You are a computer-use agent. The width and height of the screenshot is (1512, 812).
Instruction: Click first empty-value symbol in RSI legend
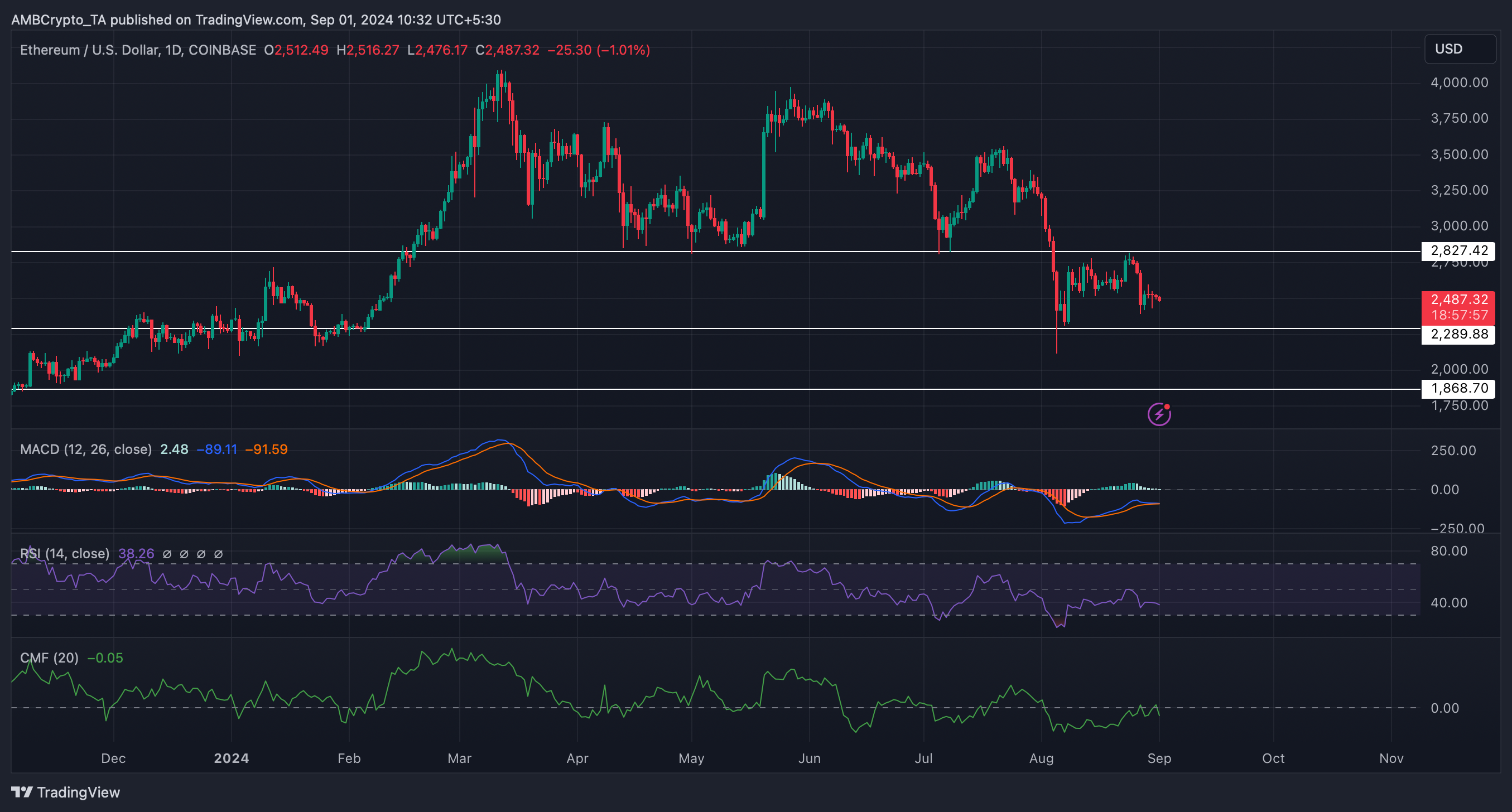point(167,554)
